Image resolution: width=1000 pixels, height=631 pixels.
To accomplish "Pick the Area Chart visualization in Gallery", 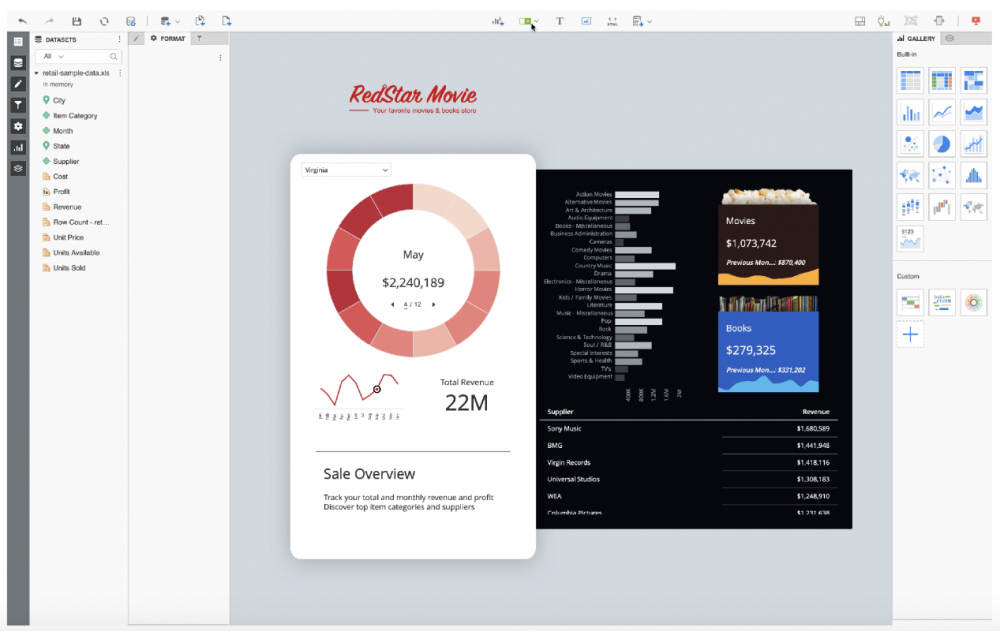I will coord(973,113).
